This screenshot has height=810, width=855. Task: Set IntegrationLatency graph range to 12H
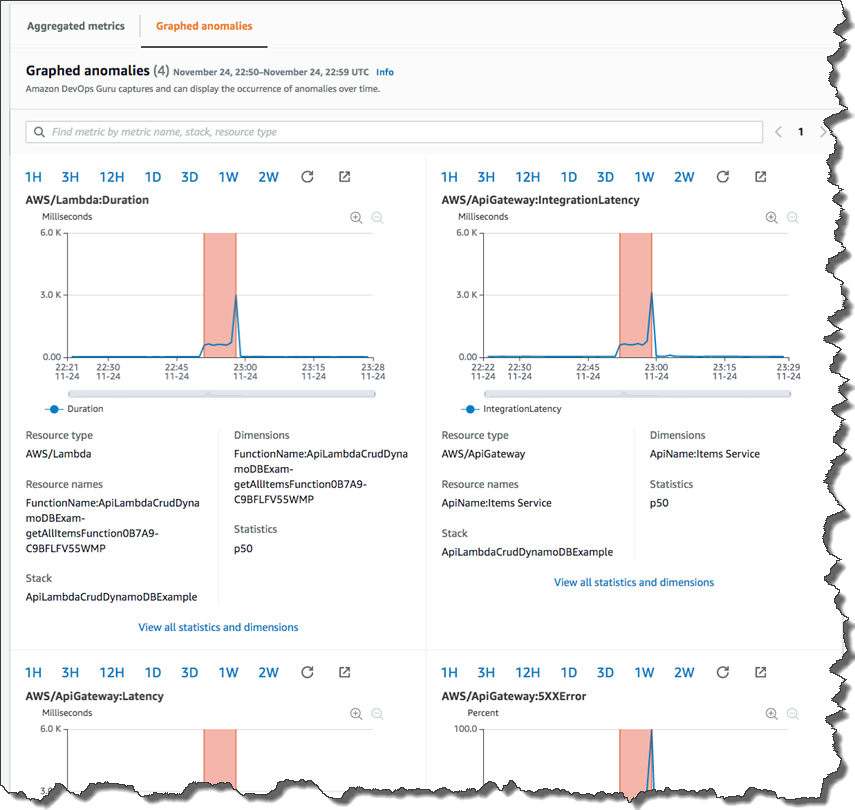click(x=528, y=177)
